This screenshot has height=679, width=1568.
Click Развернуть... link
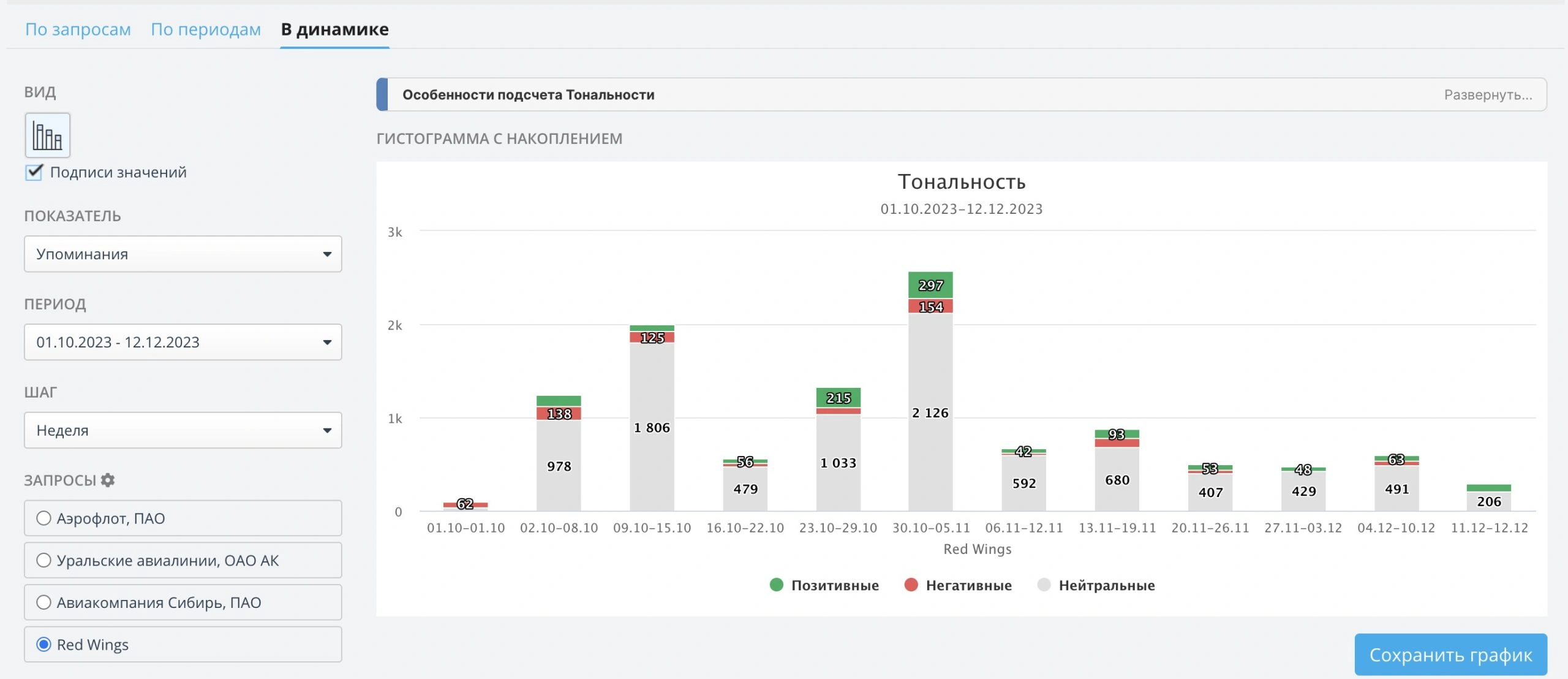(1488, 95)
